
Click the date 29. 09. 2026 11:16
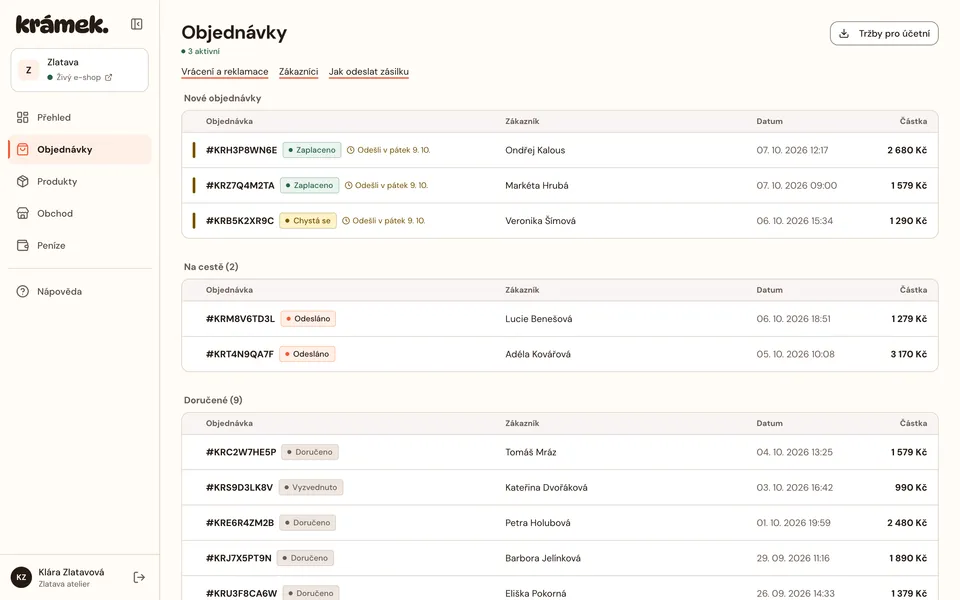[793, 558]
